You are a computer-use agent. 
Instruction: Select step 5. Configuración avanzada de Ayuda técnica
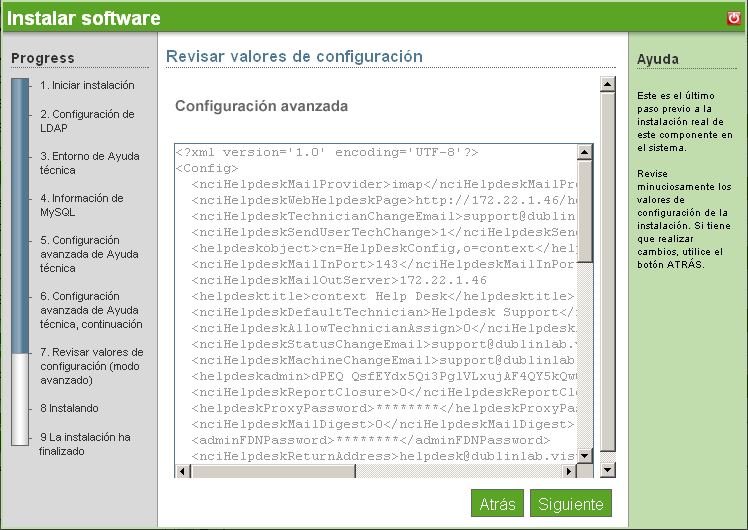pyautogui.click(x=89, y=254)
